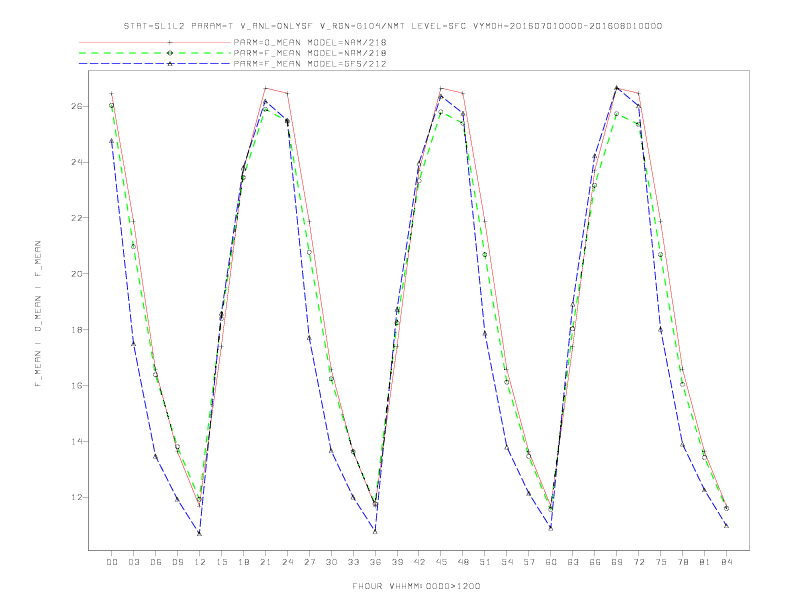Click forecast hour label 15 on x-axis
Viewport: 792px width, 612px height.
tap(221, 562)
